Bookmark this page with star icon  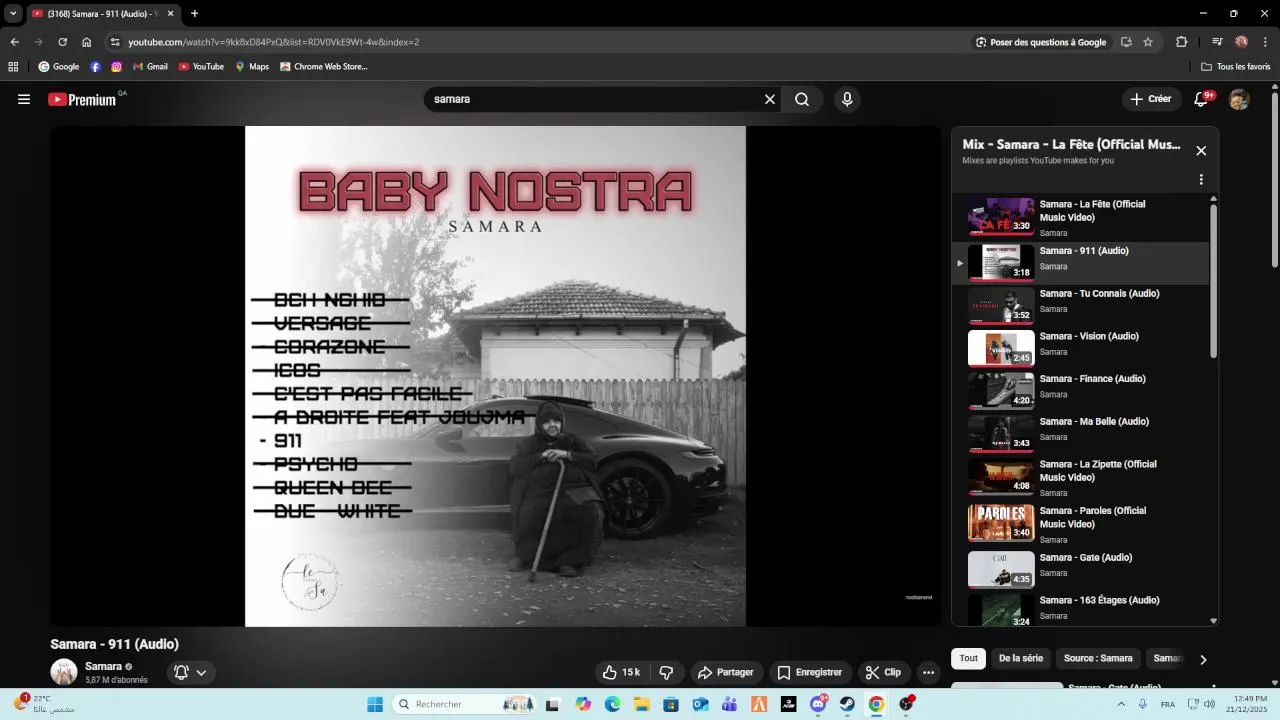1148,42
